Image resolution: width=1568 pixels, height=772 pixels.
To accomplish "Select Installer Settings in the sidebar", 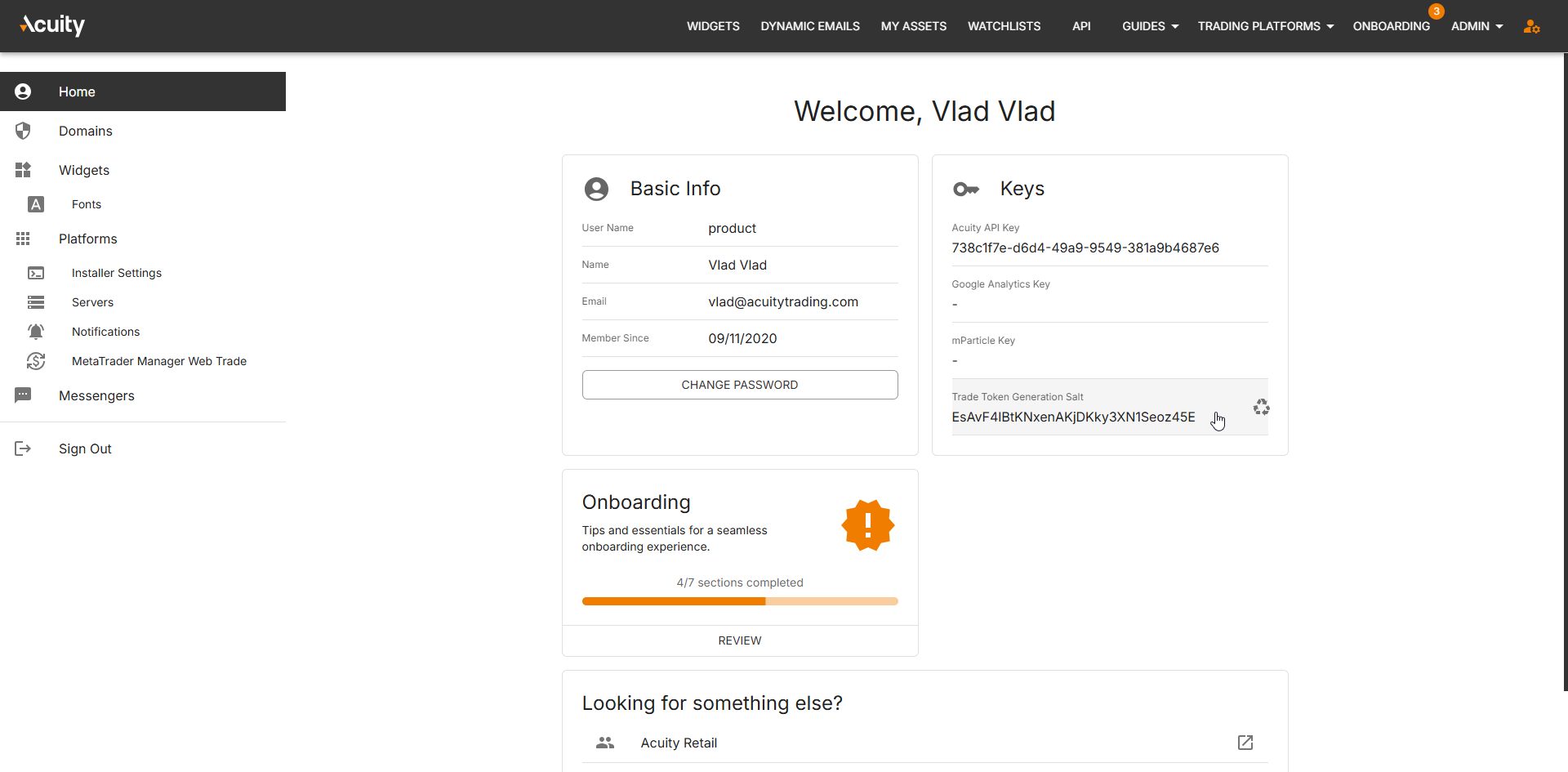I will click(x=143, y=273).
